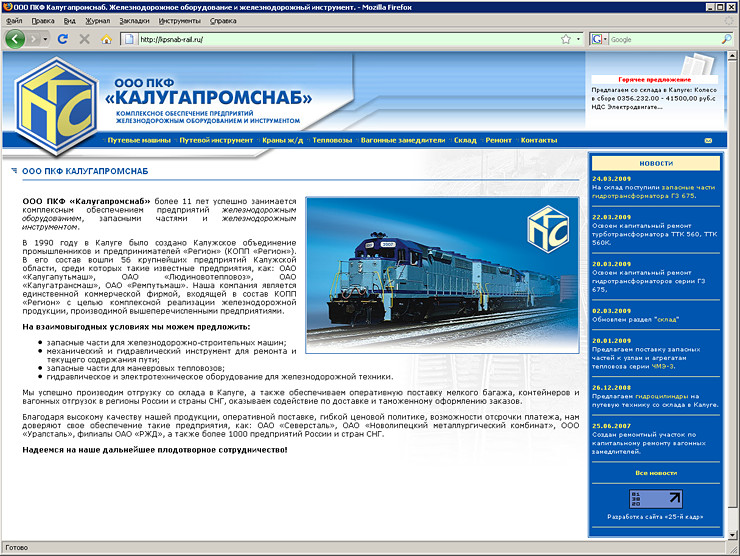Bookmark this page with the star icon
The image size is (740, 556).
point(565,39)
